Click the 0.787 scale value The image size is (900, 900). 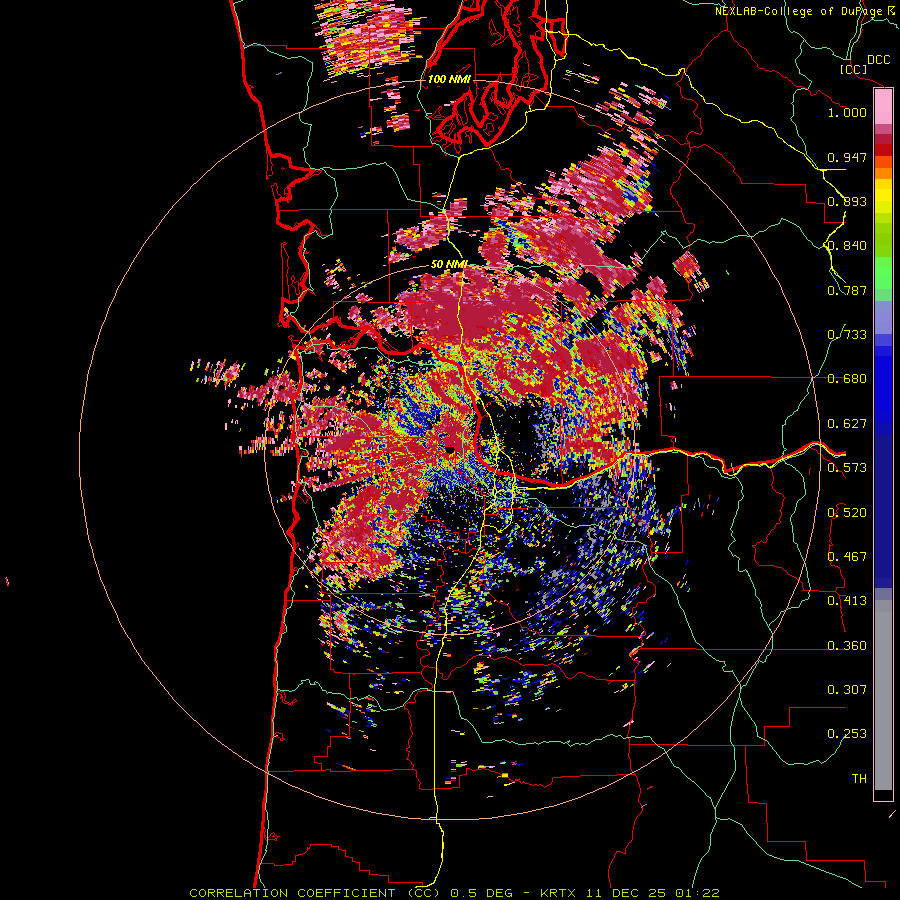[847, 290]
